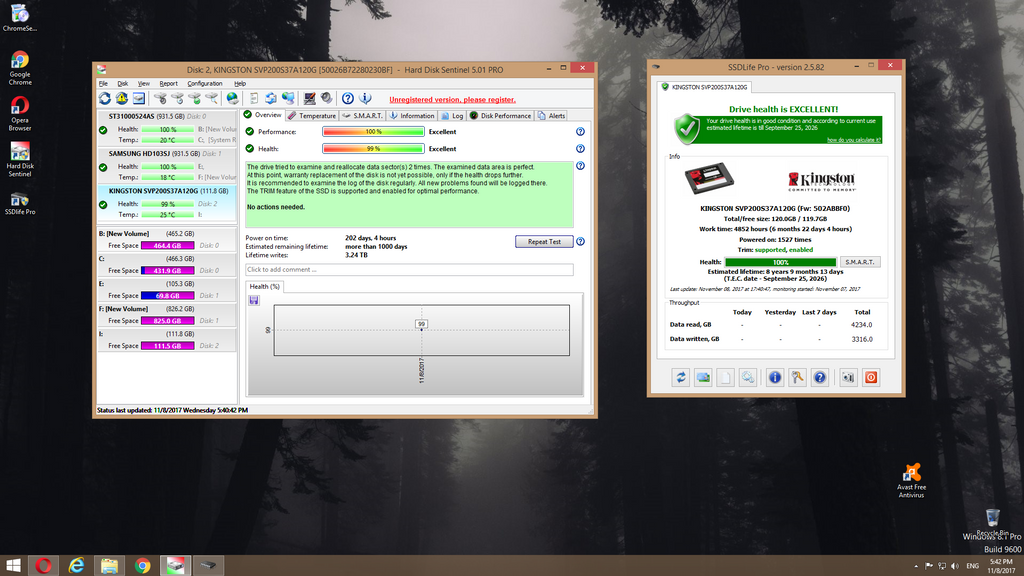Viewport: 1024px width, 576px height.
Task: Click the globe icon in Hard Disk Sentinel toolbar
Action: pos(232,99)
